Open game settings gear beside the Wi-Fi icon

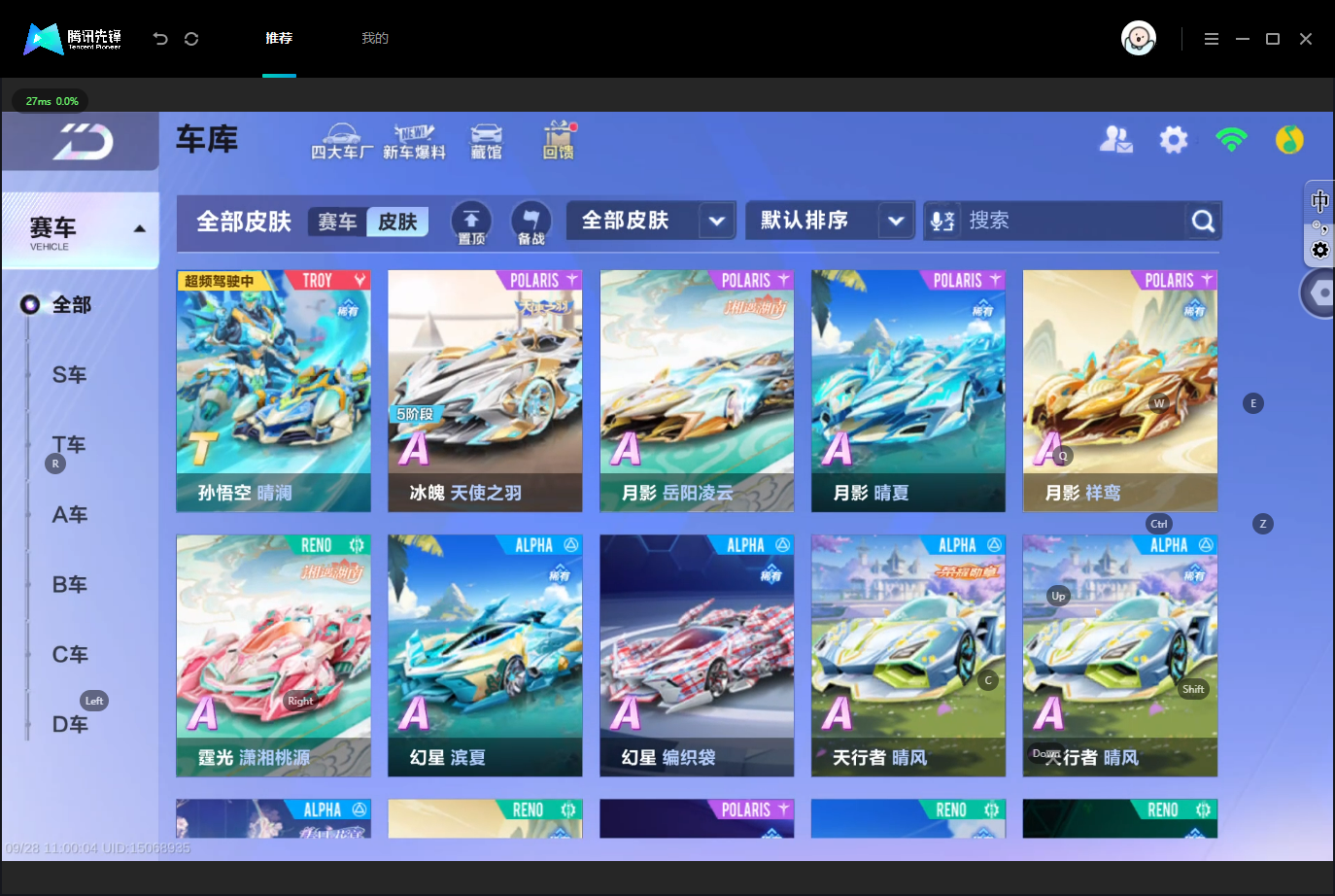[x=1174, y=140]
